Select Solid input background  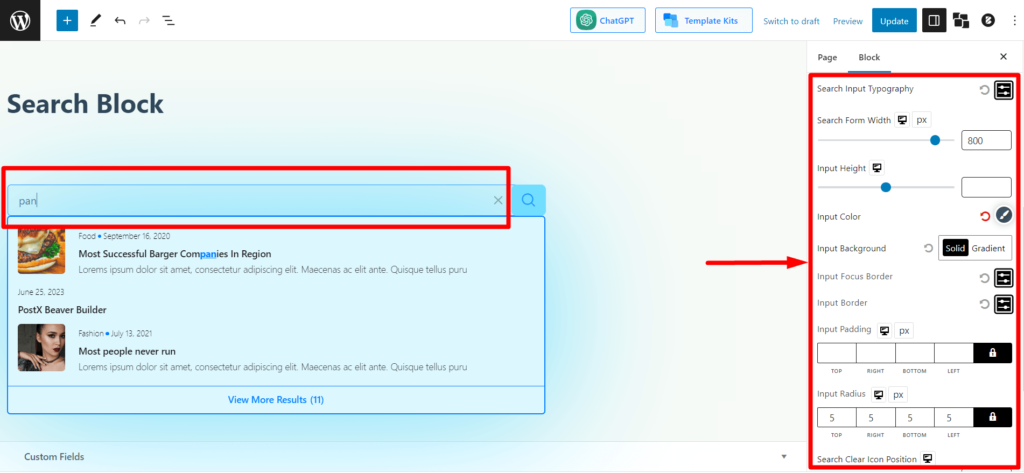955,248
